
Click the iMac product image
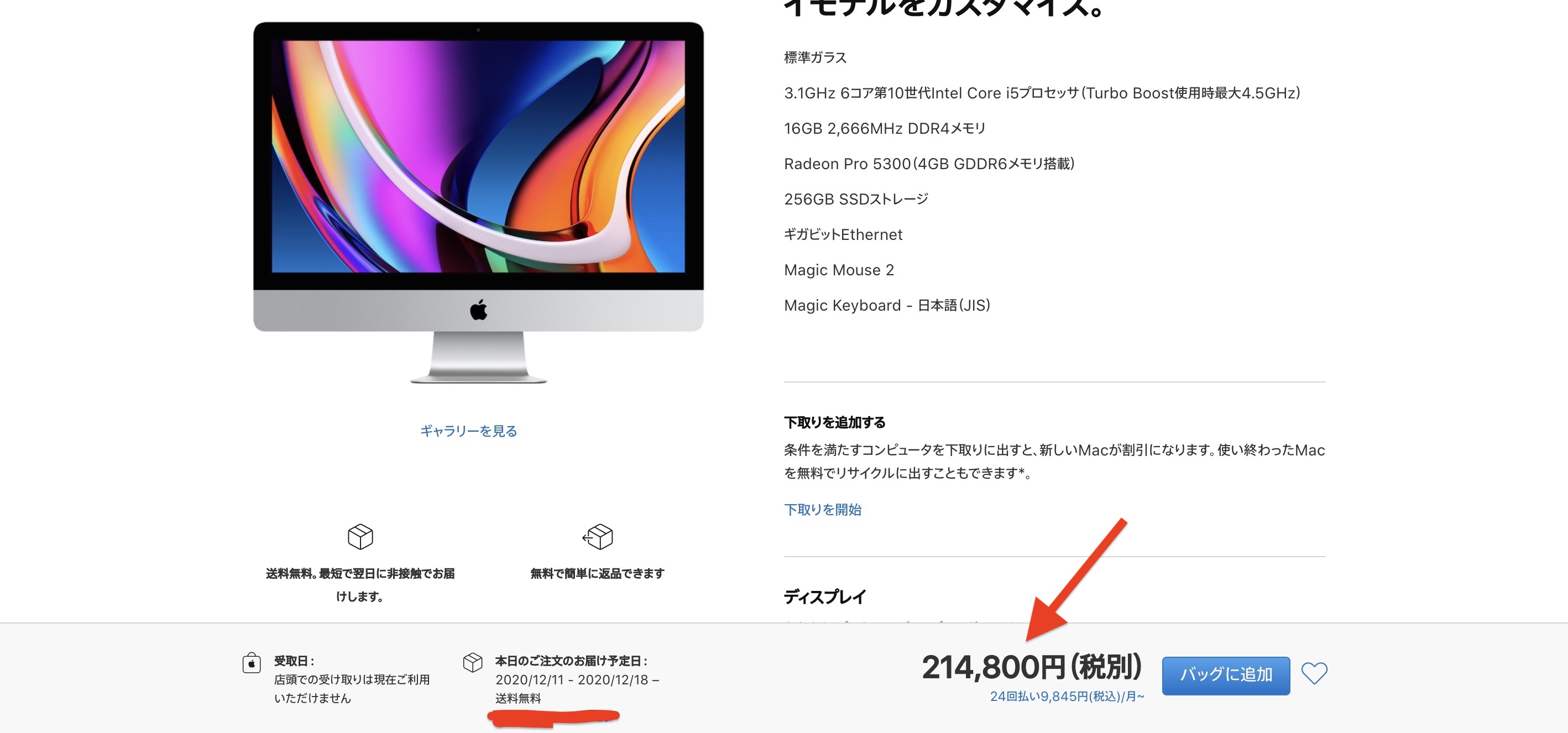click(478, 203)
